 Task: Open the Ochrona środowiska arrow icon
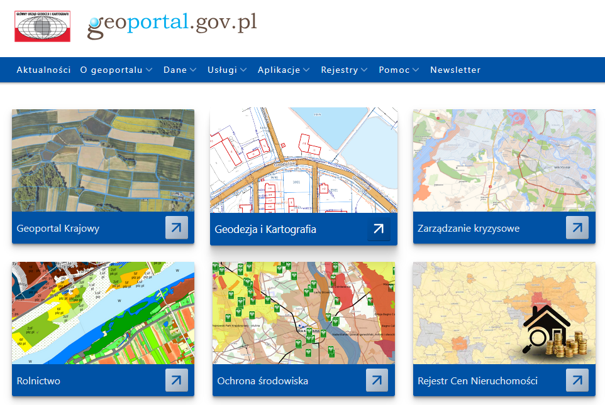click(377, 380)
